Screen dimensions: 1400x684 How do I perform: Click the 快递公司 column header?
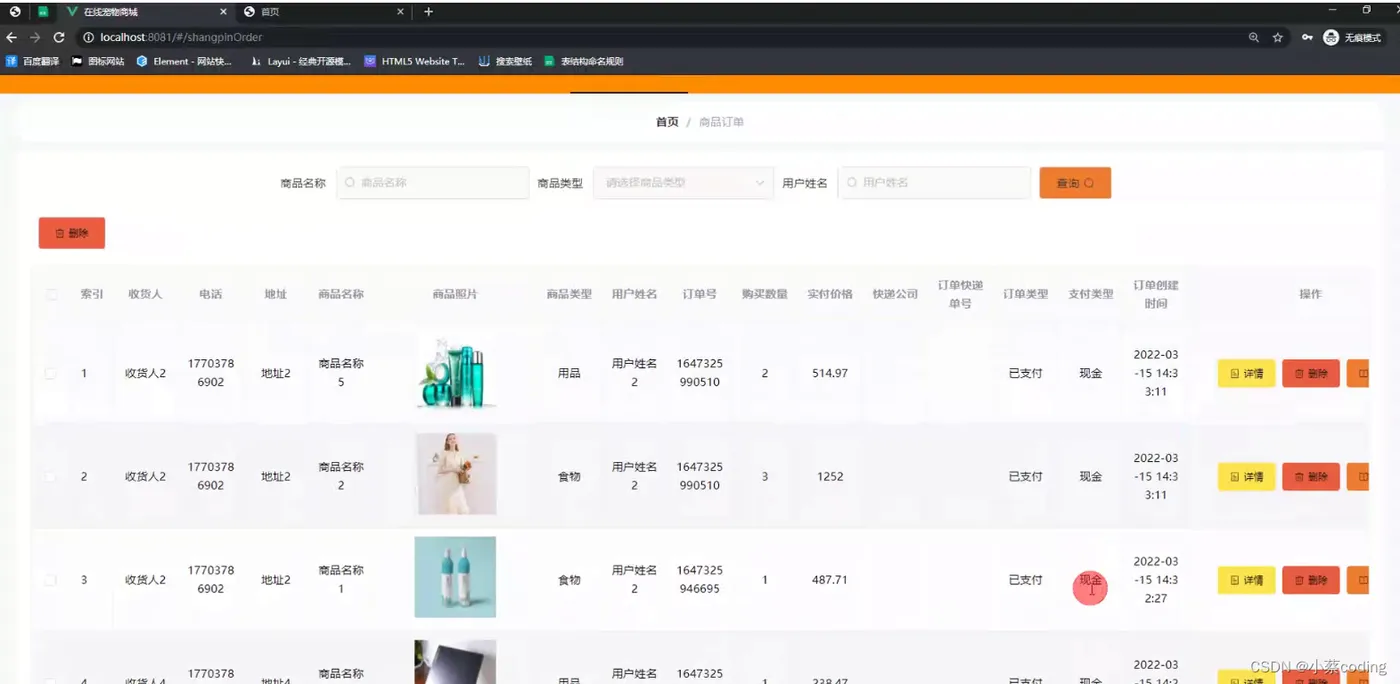895,294
